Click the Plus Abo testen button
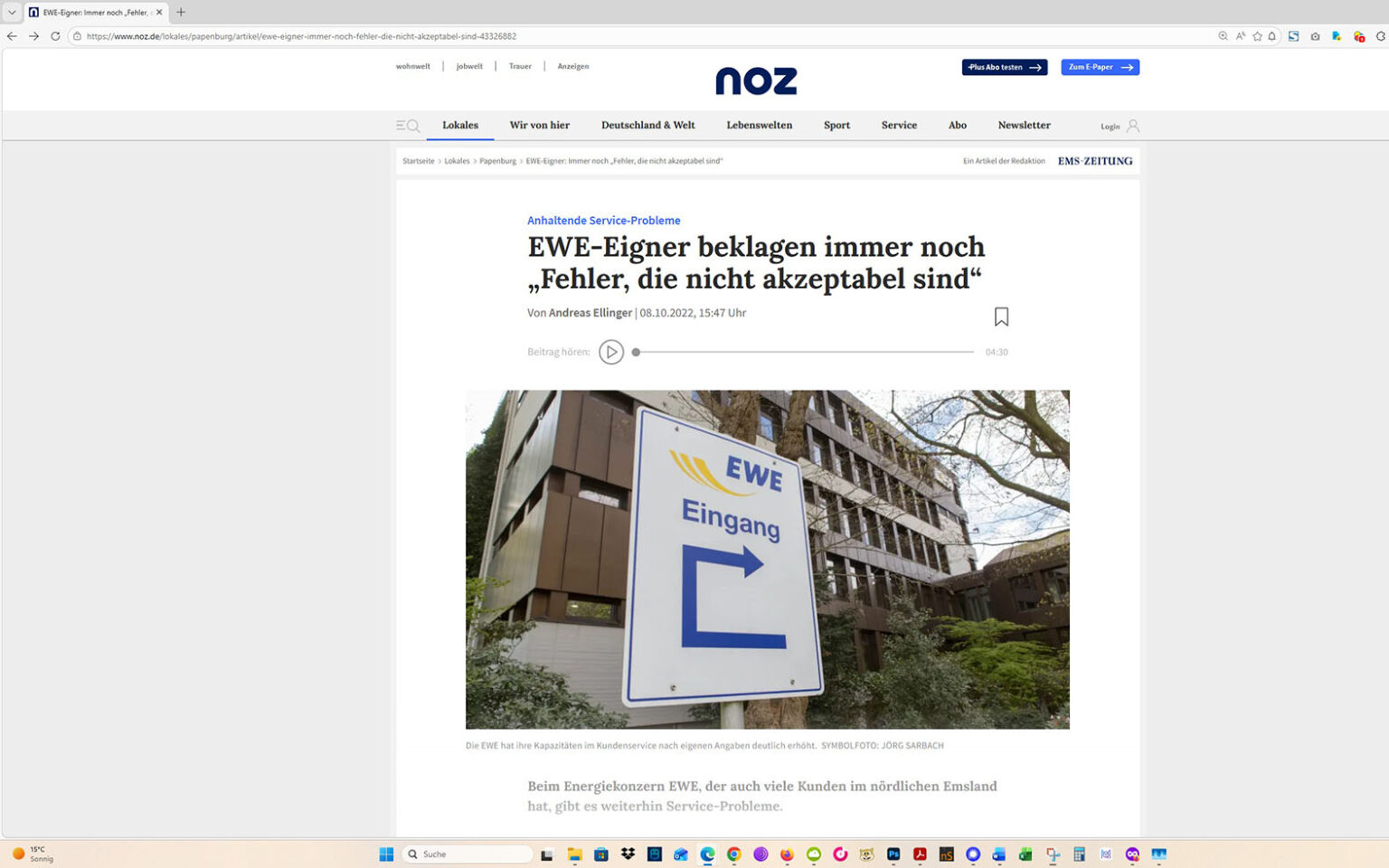The image size is (1389, 868). (x=1004, y=66)
